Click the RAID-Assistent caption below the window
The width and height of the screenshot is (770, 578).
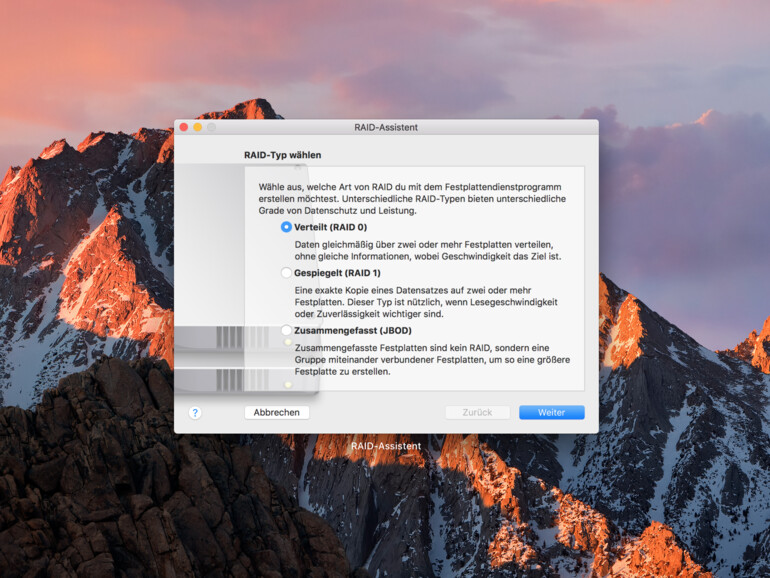pos(386,446)
